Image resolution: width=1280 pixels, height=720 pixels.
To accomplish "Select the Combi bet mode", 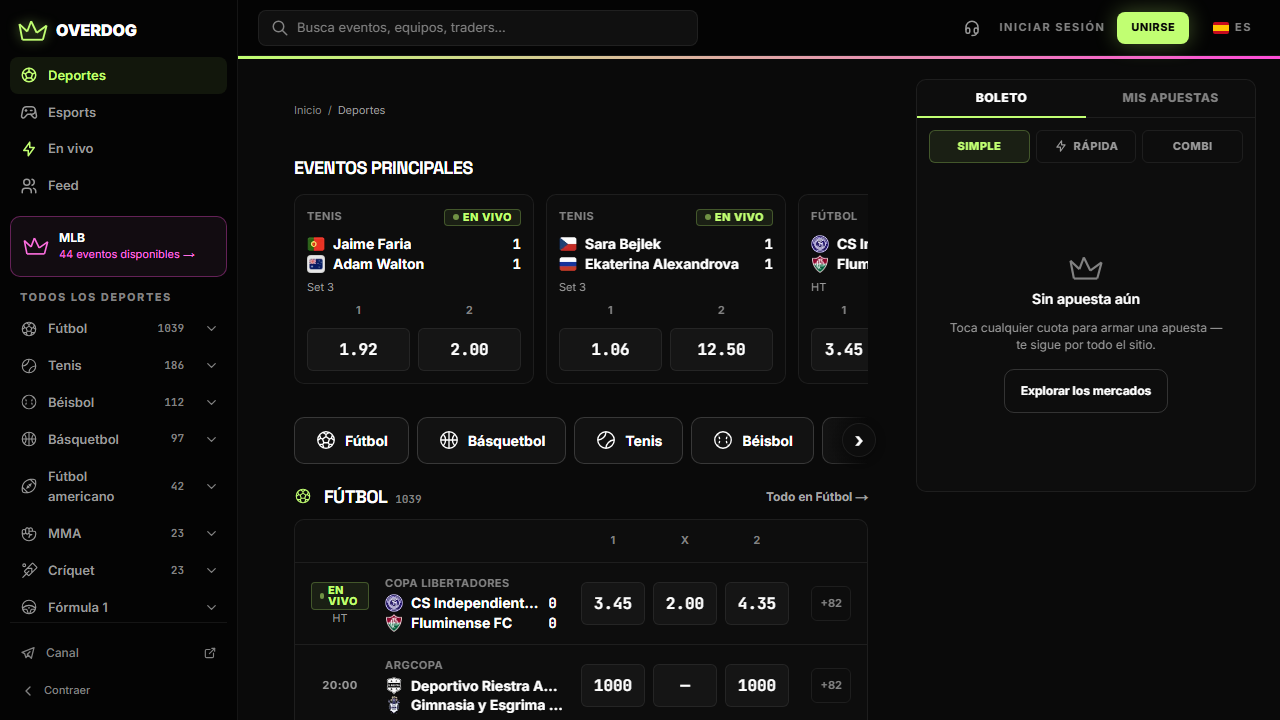I will point(1192,146).
